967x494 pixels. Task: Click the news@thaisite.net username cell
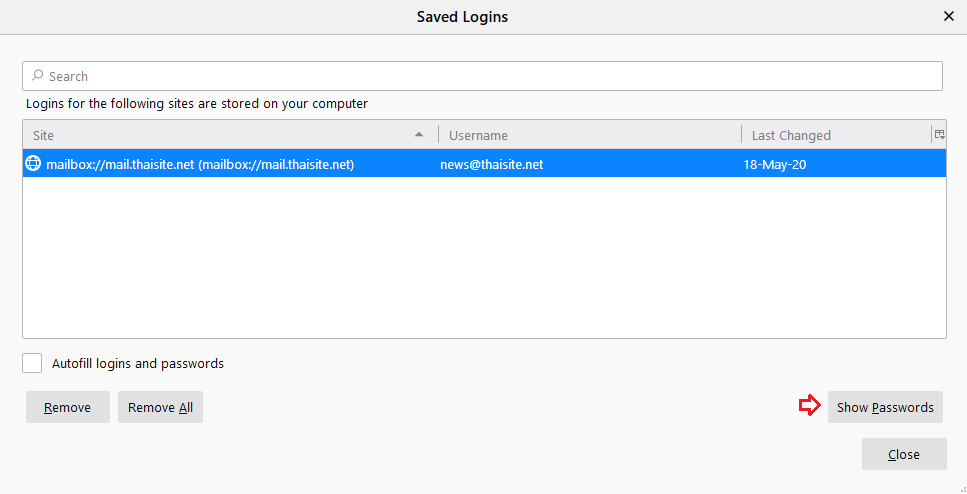[x=492, y=165]
